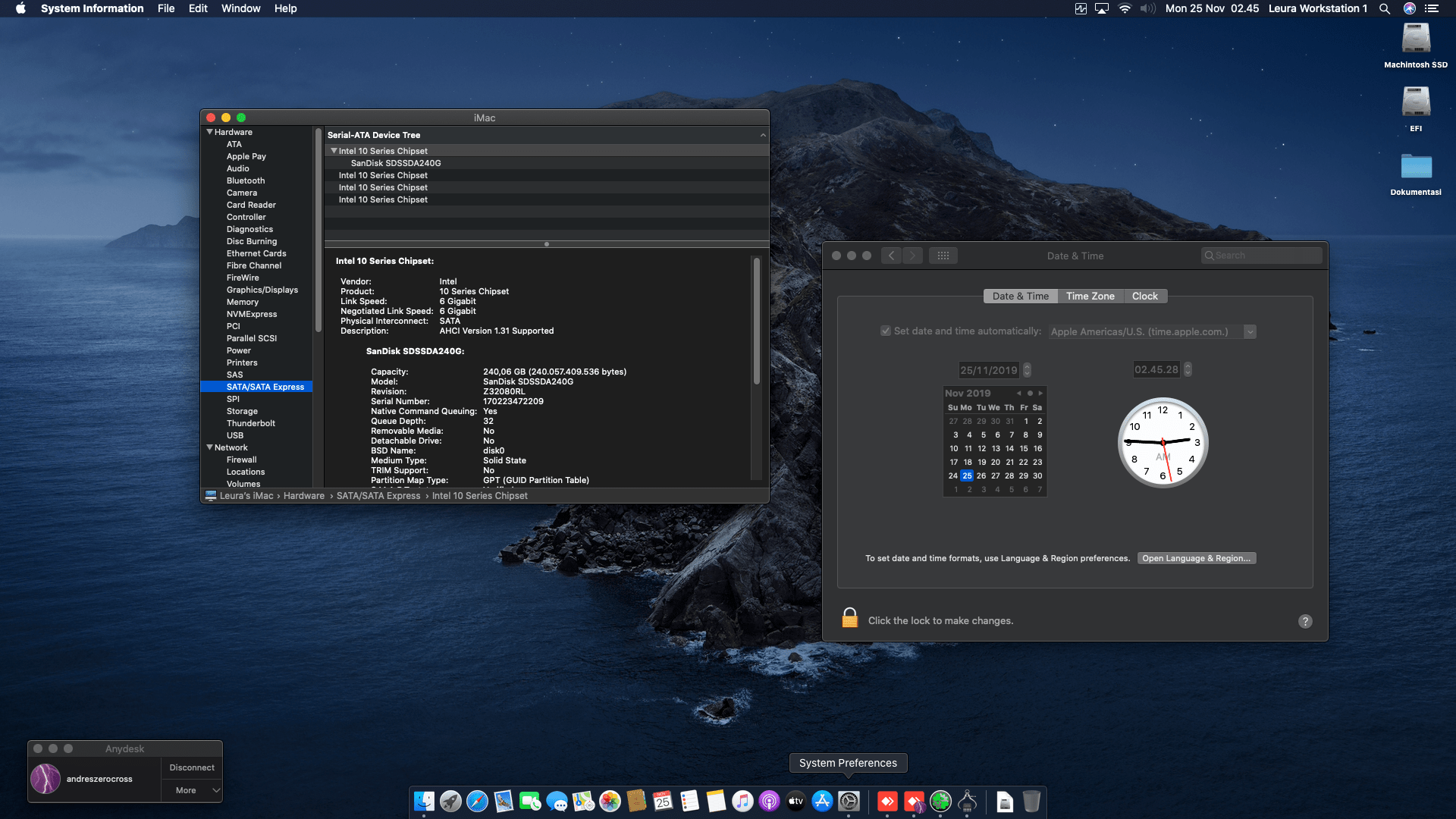Open Clover Configurator green icon in Dock

940,801
